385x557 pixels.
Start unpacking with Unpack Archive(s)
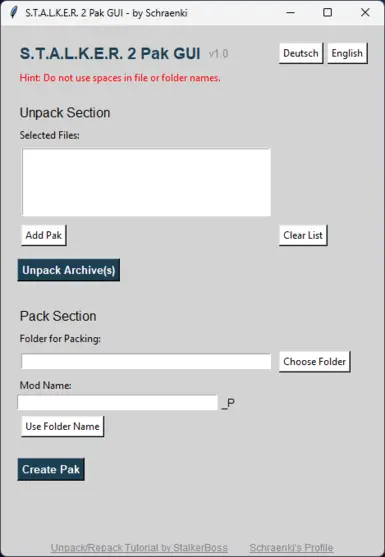(69, 270)
